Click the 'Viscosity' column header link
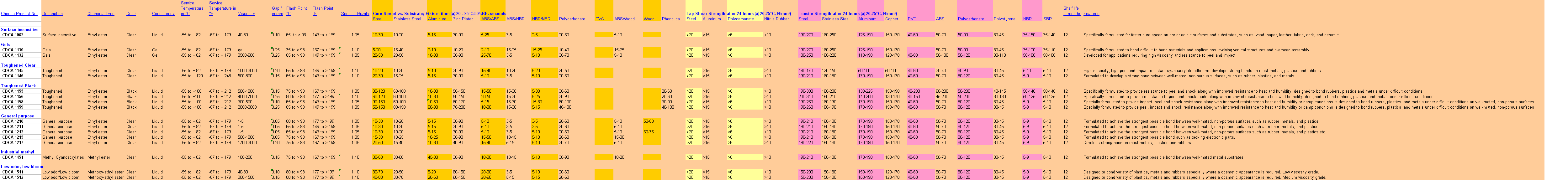 (246, 13)
